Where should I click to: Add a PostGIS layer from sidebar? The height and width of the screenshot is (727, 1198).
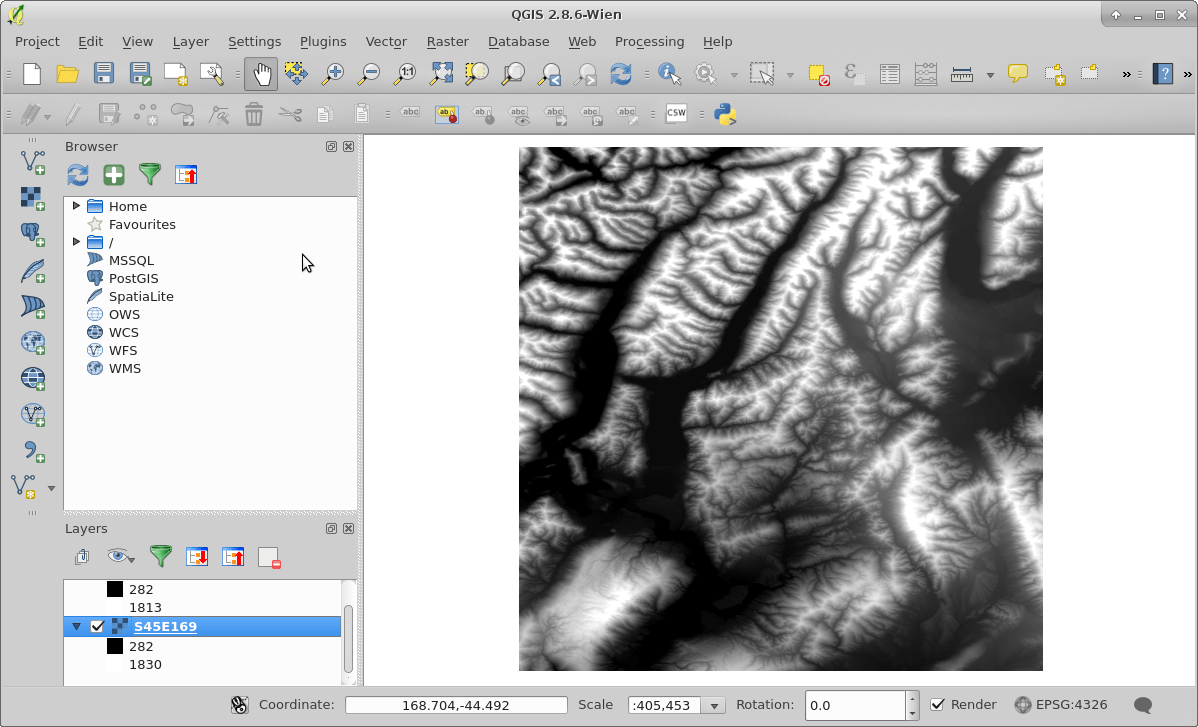(32, 234)
